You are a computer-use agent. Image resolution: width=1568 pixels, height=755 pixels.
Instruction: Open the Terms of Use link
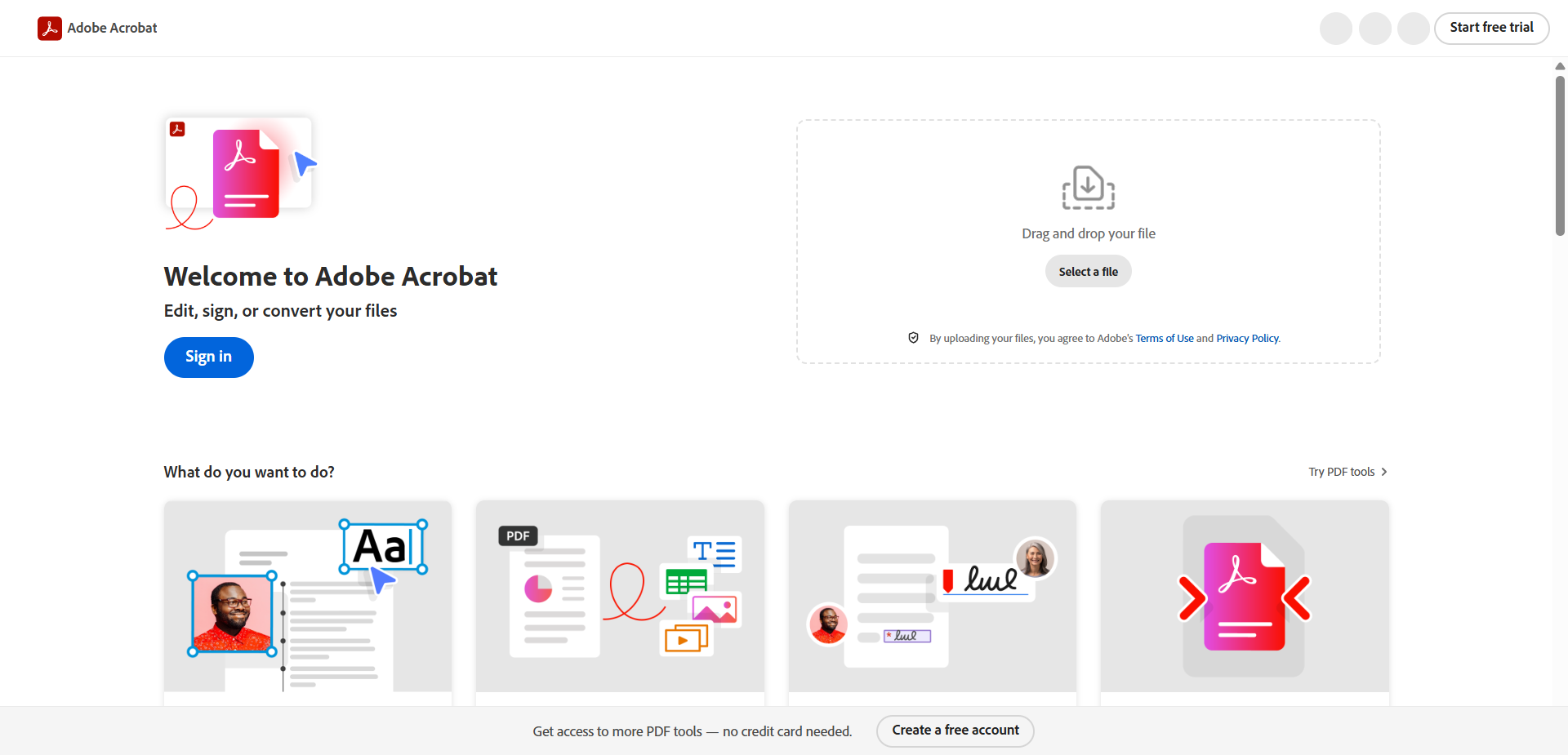point(1165,339)
